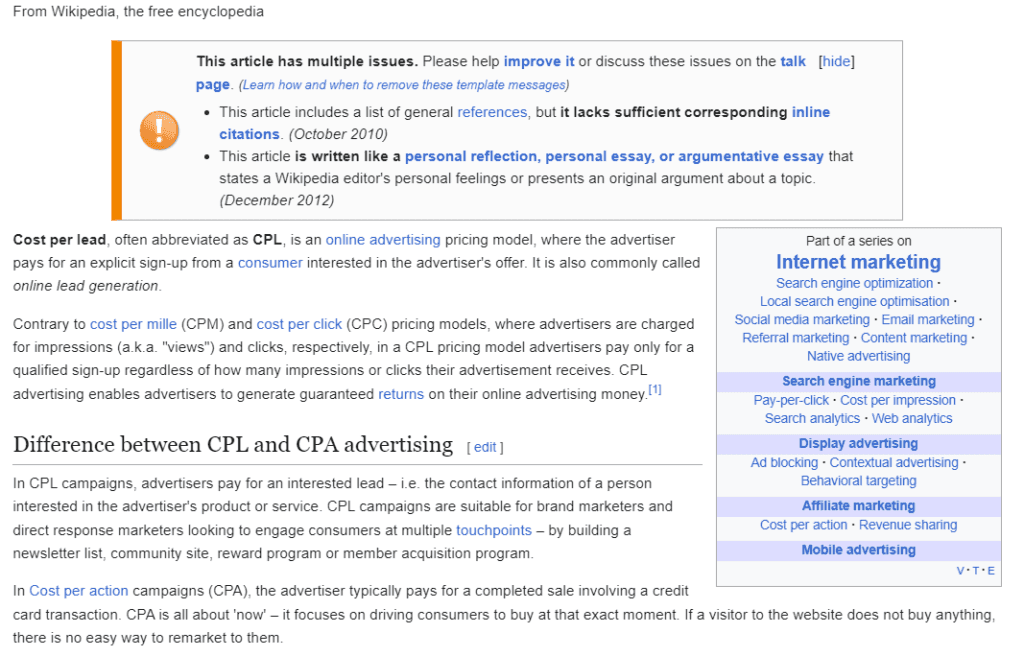
Task: Open the 'Affiliate marketing' heading link
Action: tap(858, 506)
